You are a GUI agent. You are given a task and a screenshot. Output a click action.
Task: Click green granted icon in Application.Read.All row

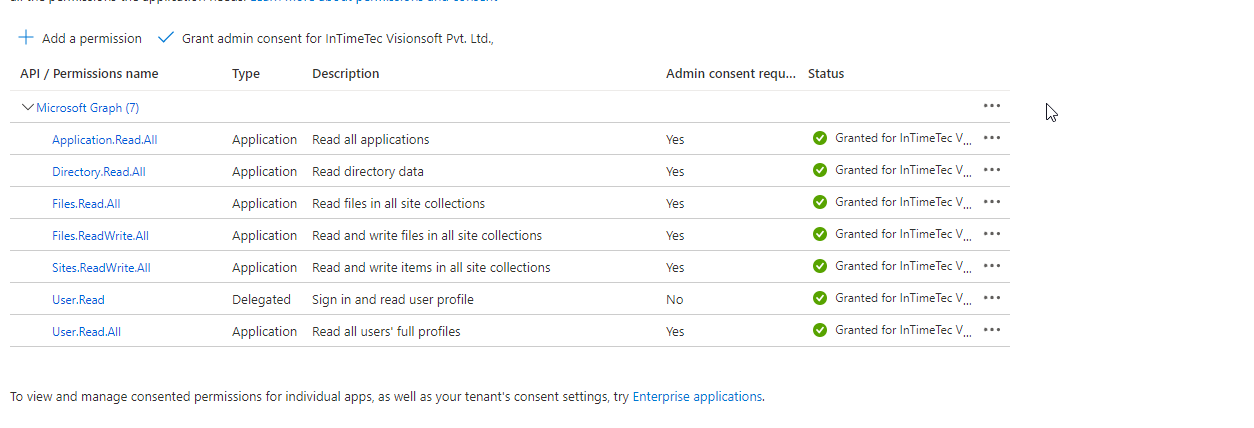(820, 138)
